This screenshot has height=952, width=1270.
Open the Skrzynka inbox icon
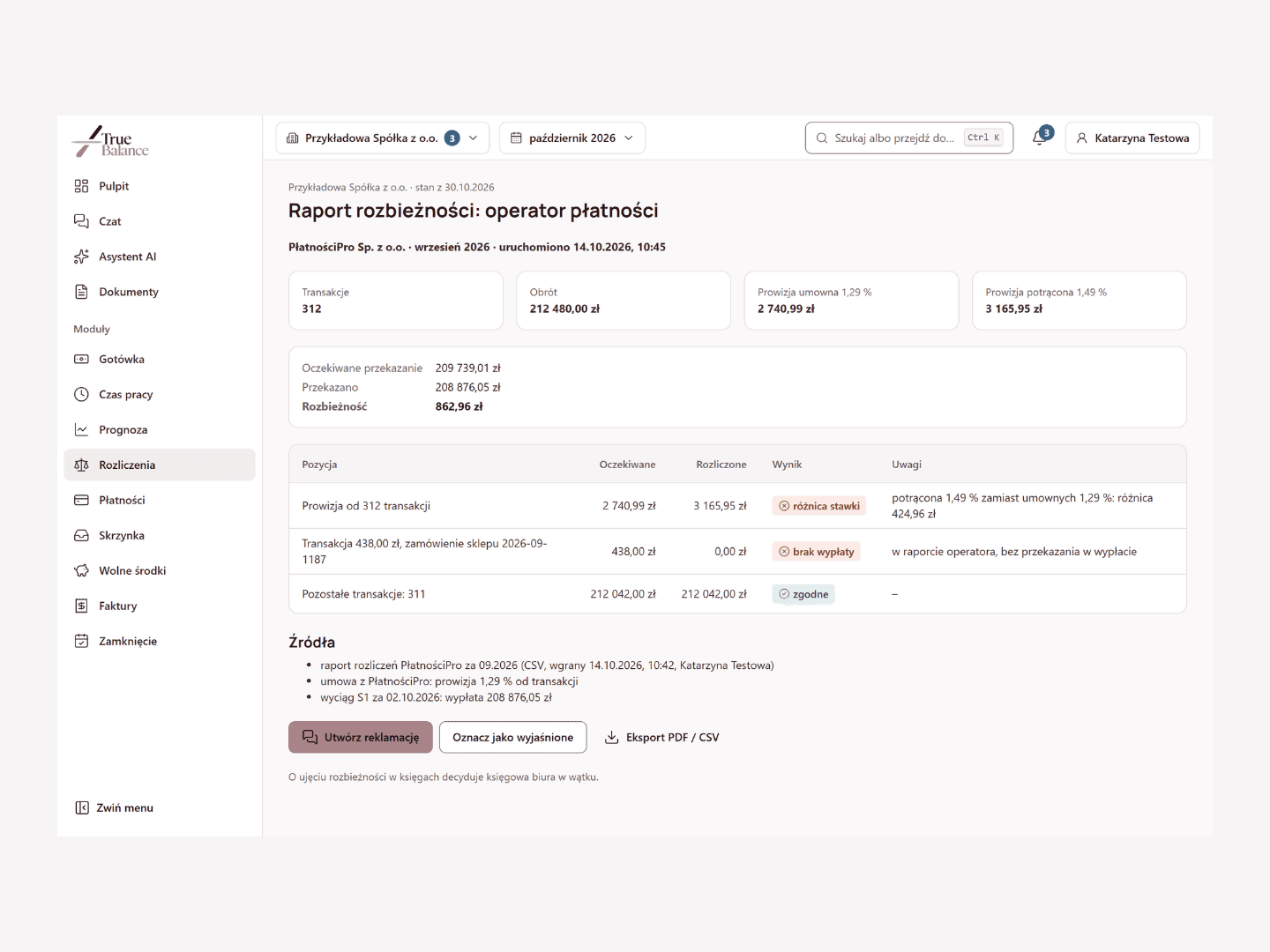click(x=81, y=535)
